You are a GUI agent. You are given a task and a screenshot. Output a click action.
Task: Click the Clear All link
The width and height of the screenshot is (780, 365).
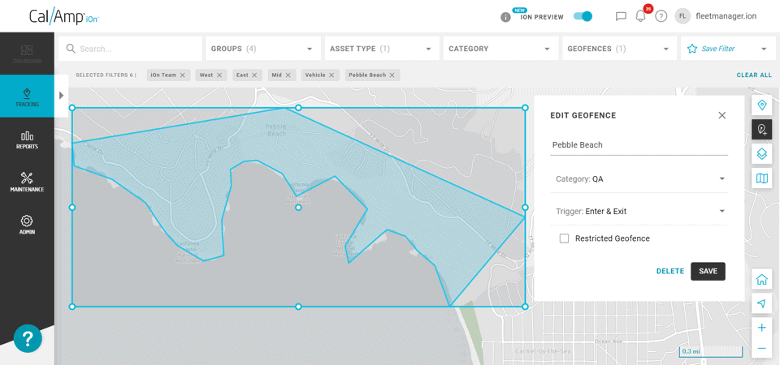[x=754, y=75]
